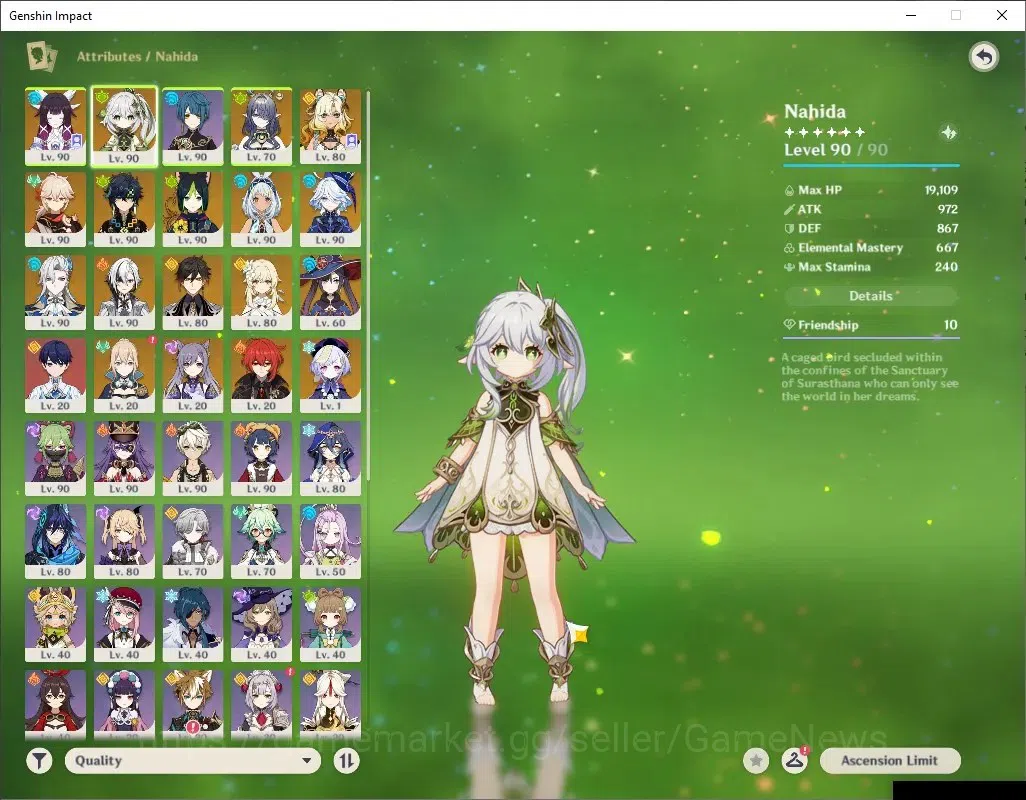
Task: Toggle the ascending/descending sort order icon
Action: (346, 761)
